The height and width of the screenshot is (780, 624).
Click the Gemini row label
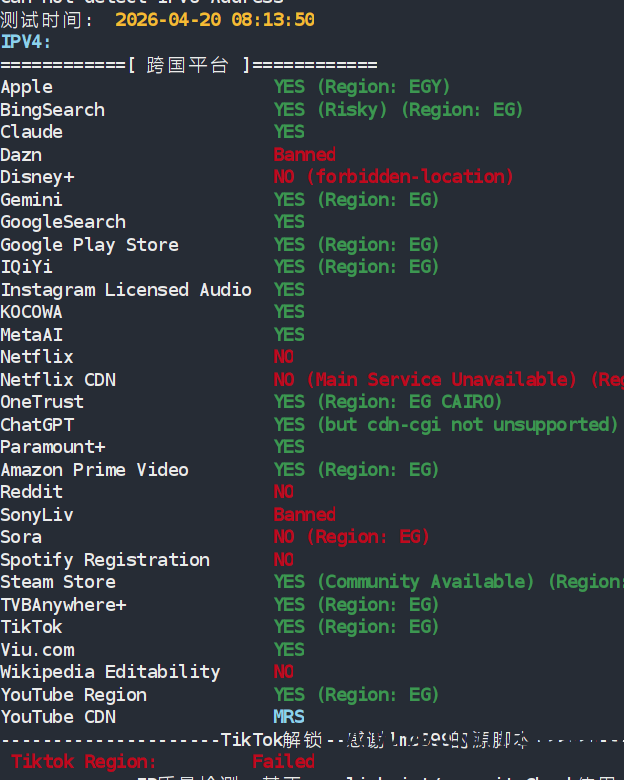(31, 200)
